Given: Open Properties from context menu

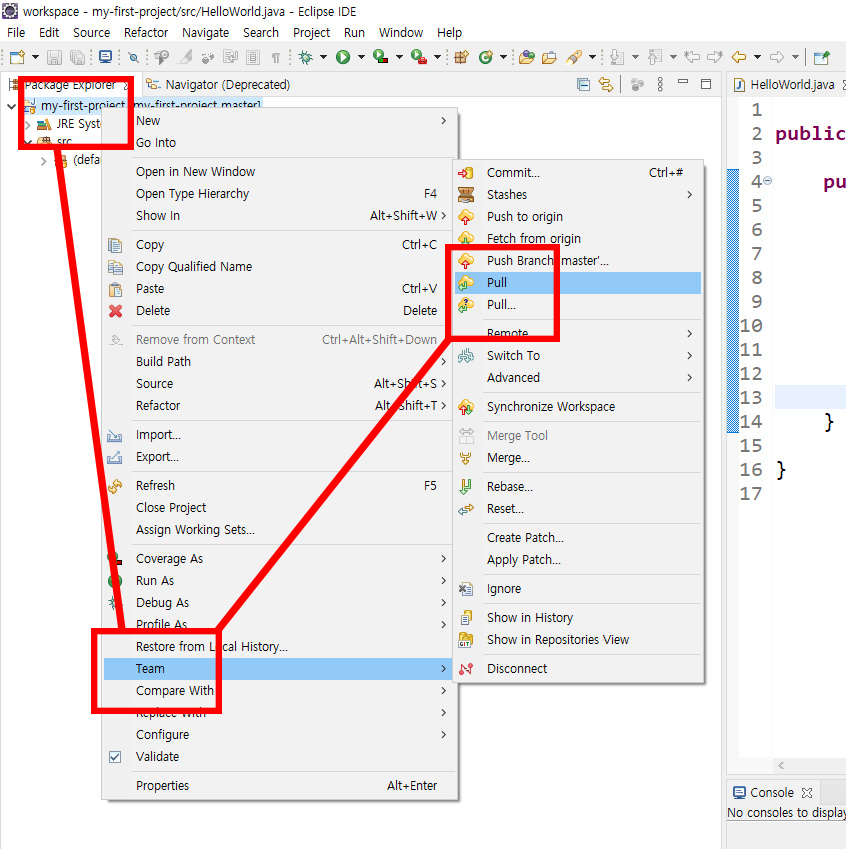Looking at the screenshot, I should (x=279, y=786).
